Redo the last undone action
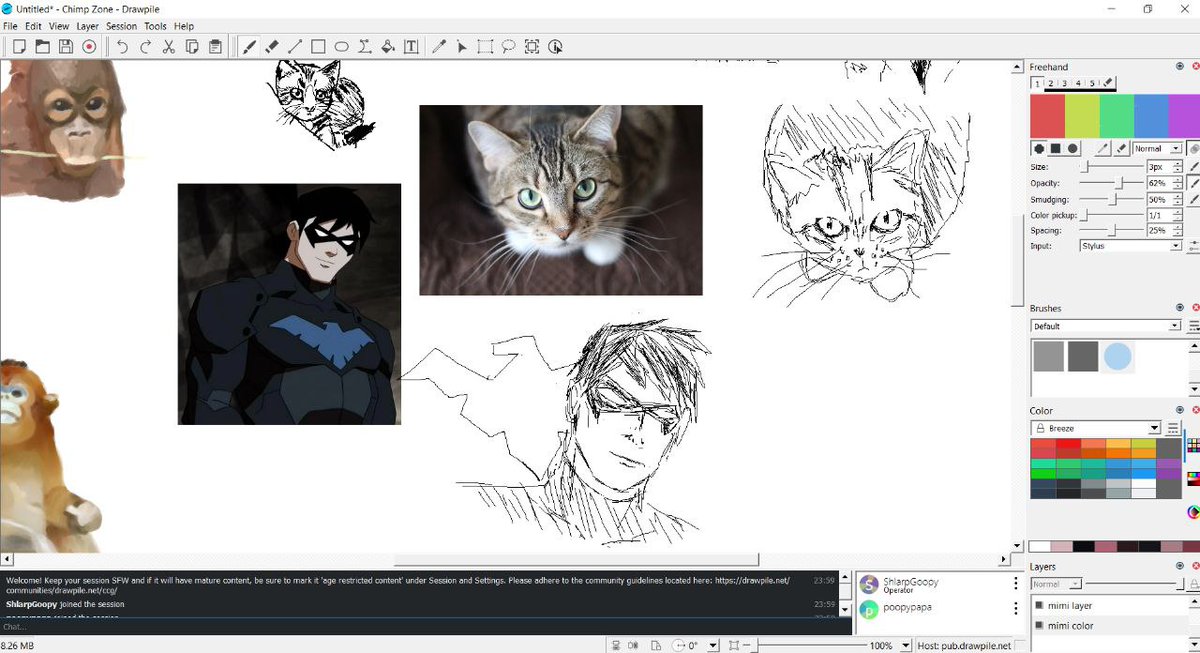This screenshot has width=1200, height=653. [145, 46]
